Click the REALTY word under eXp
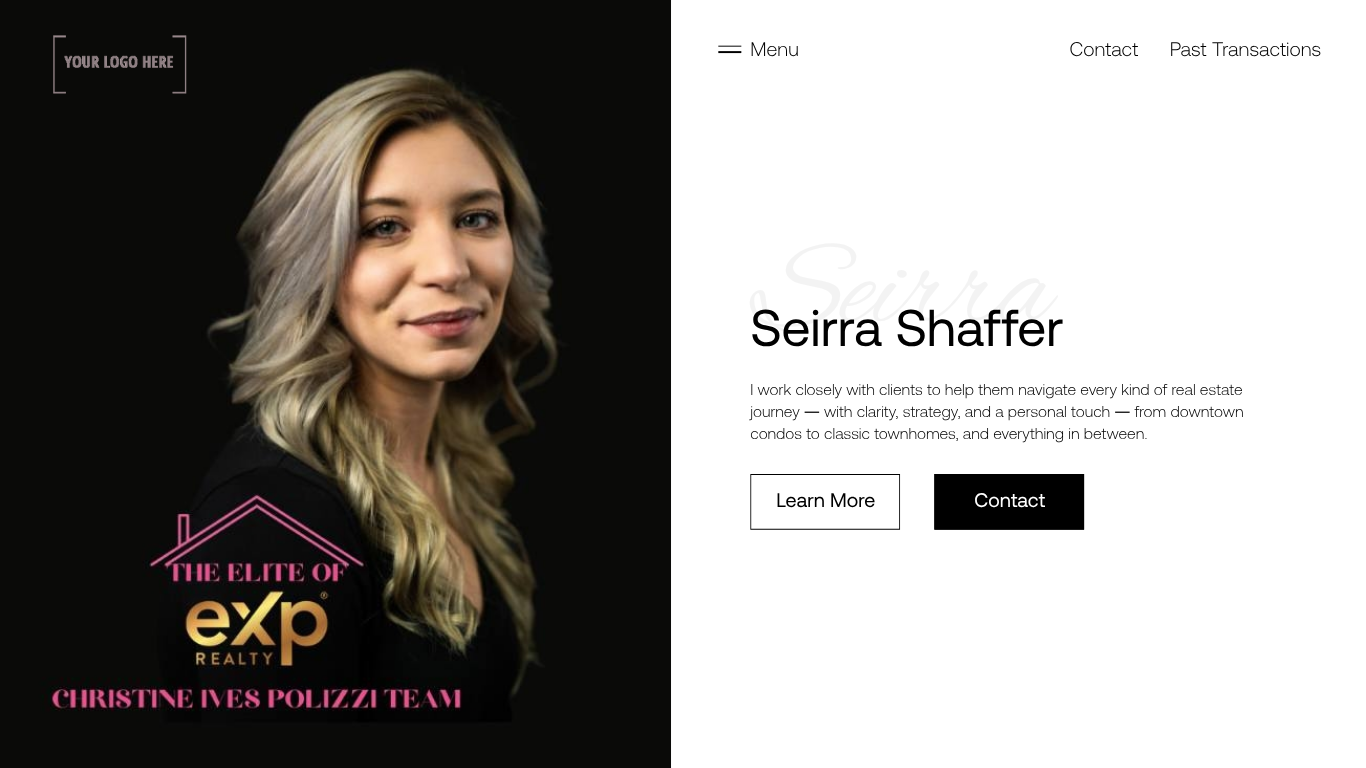 tap(234, 658)
